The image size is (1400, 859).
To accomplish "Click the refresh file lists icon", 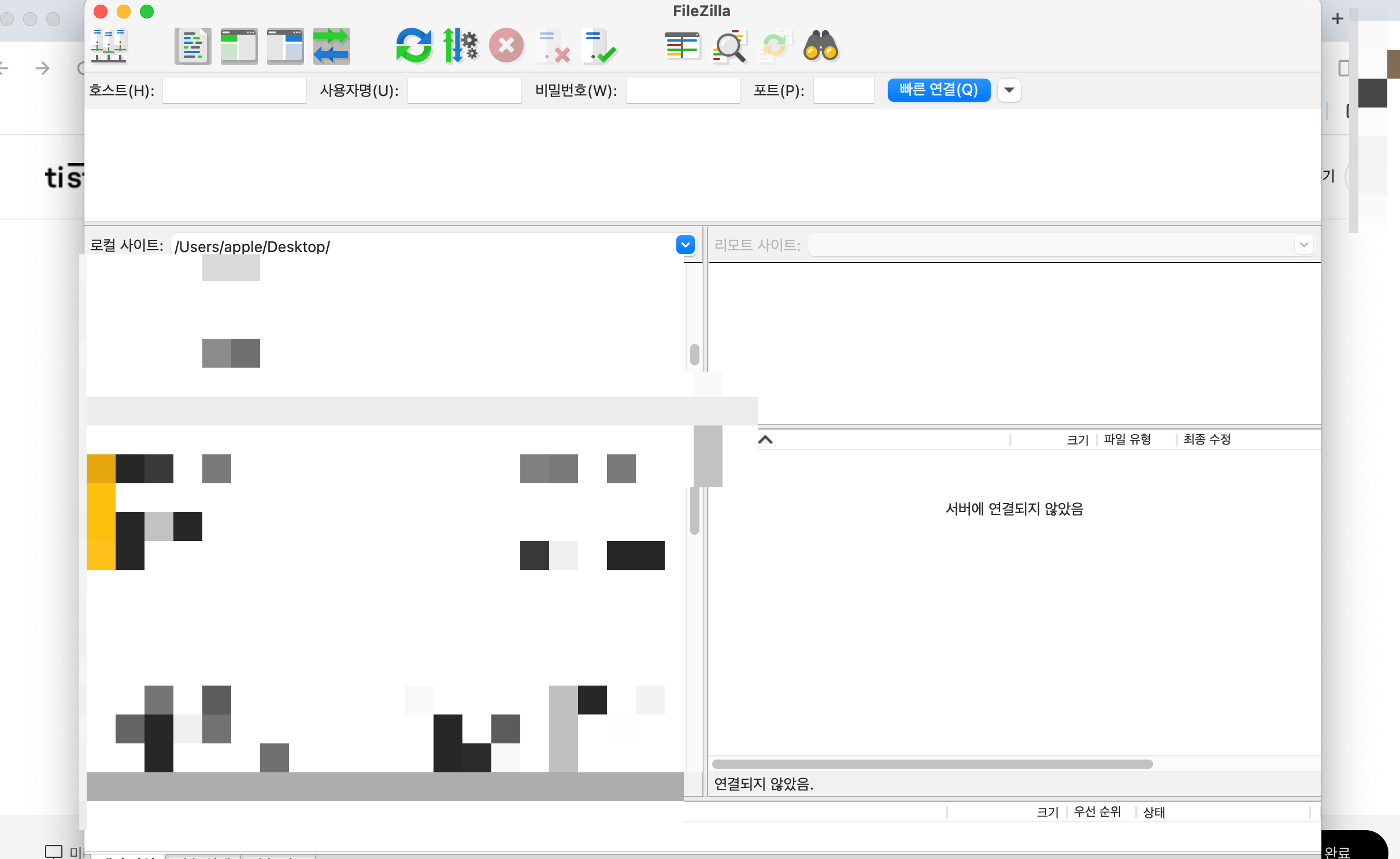I will [x=414, y=45].
